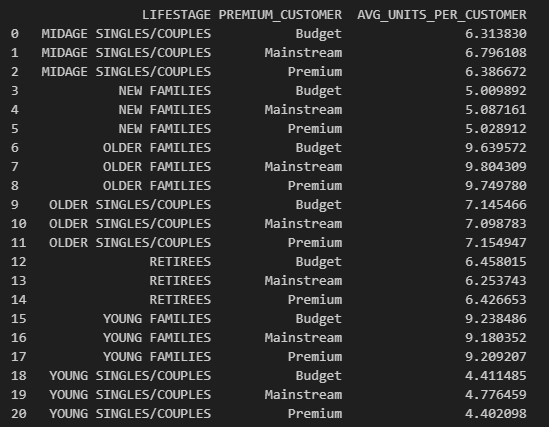Screen dimensions: 549x427
Task: Click YOUNG FAMILIES in row 15
Action: pyautogui.click(x=157, y=318)
